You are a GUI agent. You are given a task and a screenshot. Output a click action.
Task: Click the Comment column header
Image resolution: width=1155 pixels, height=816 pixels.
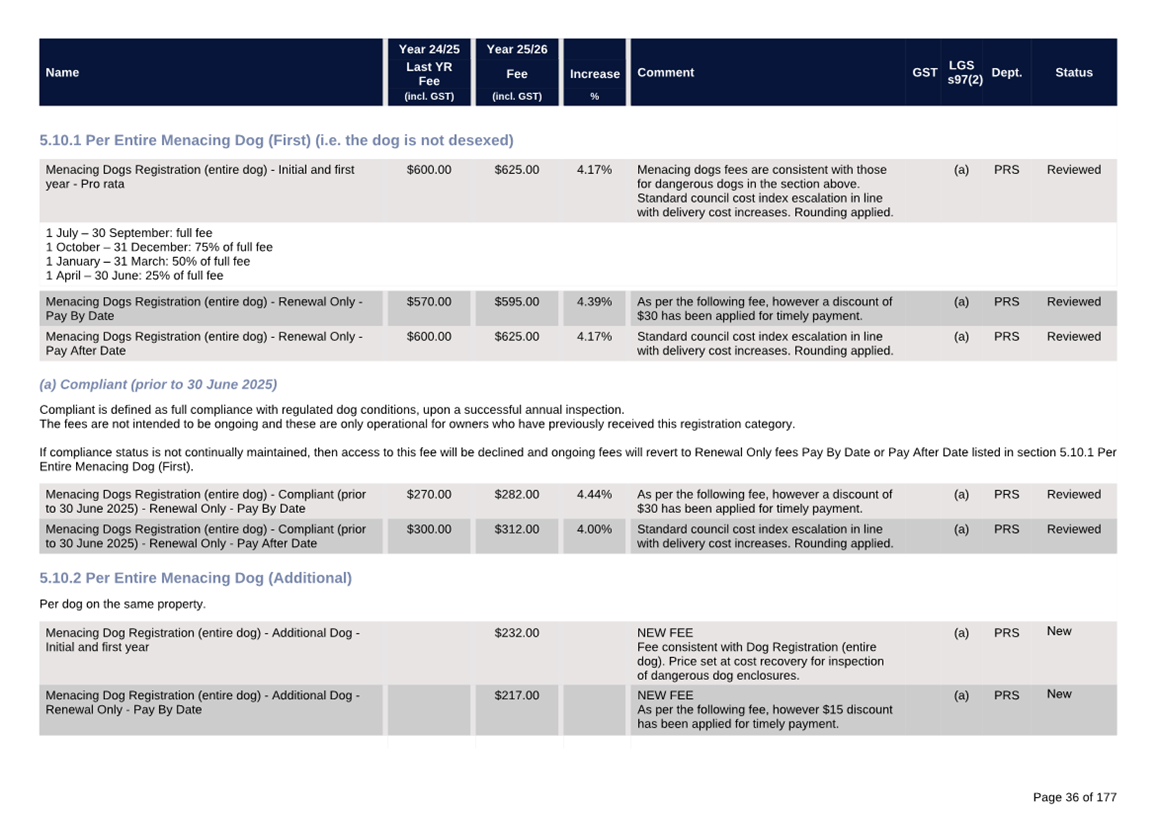tap(665, 72)
